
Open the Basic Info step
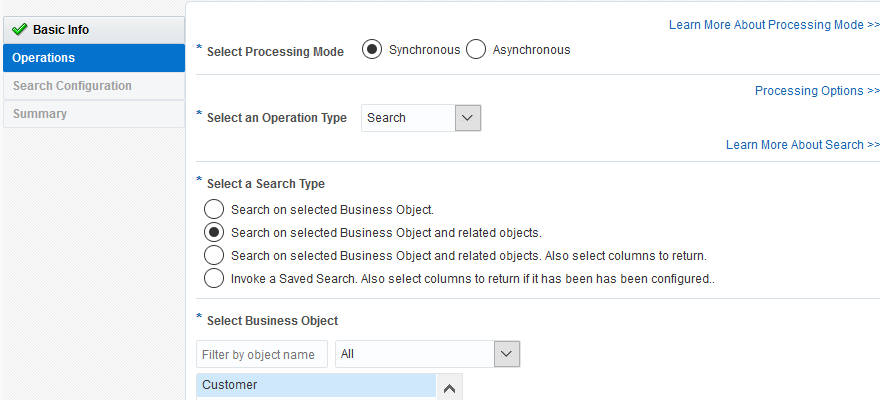61,30
